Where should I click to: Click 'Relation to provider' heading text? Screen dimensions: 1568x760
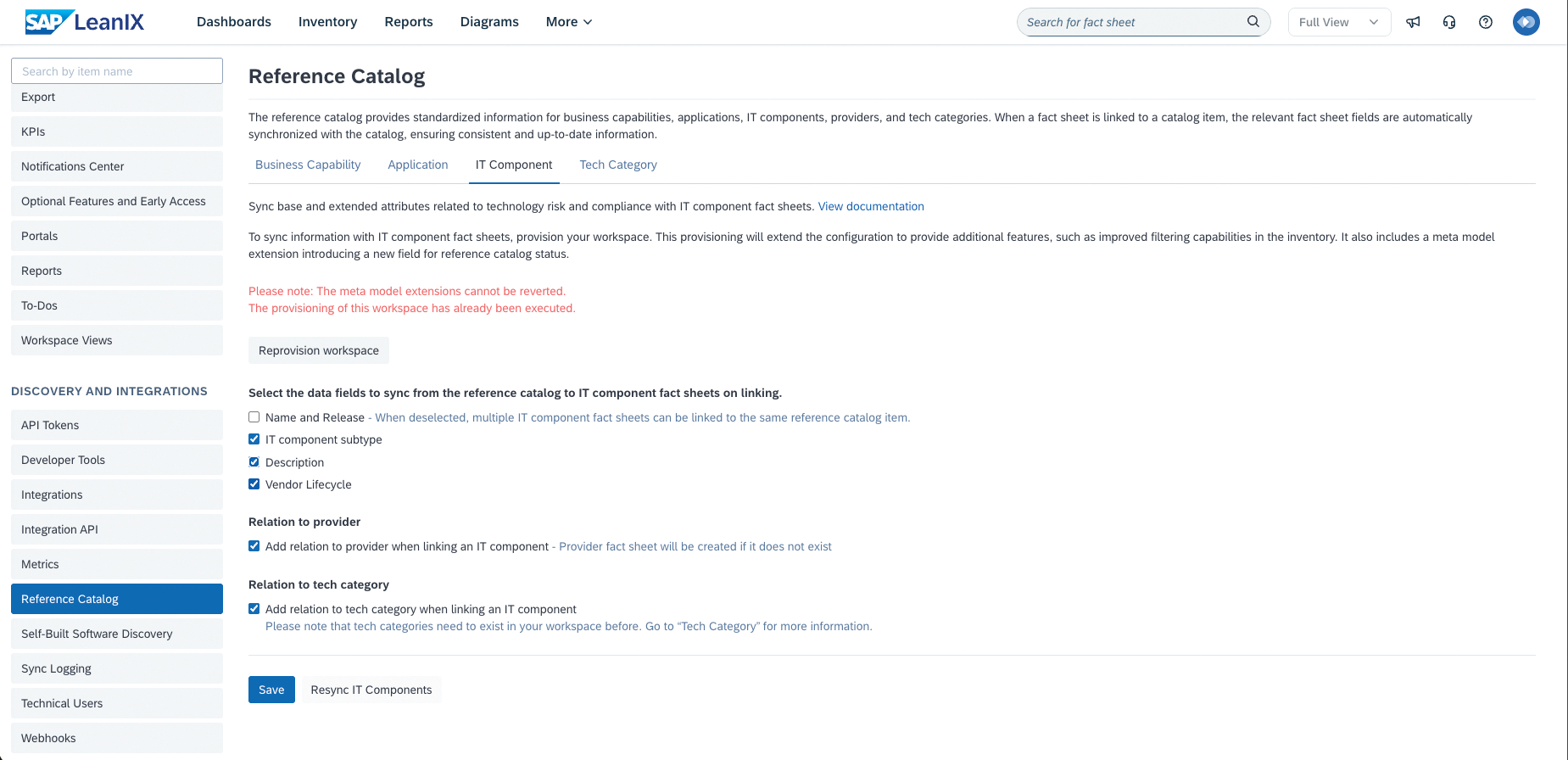coord(304,522)
